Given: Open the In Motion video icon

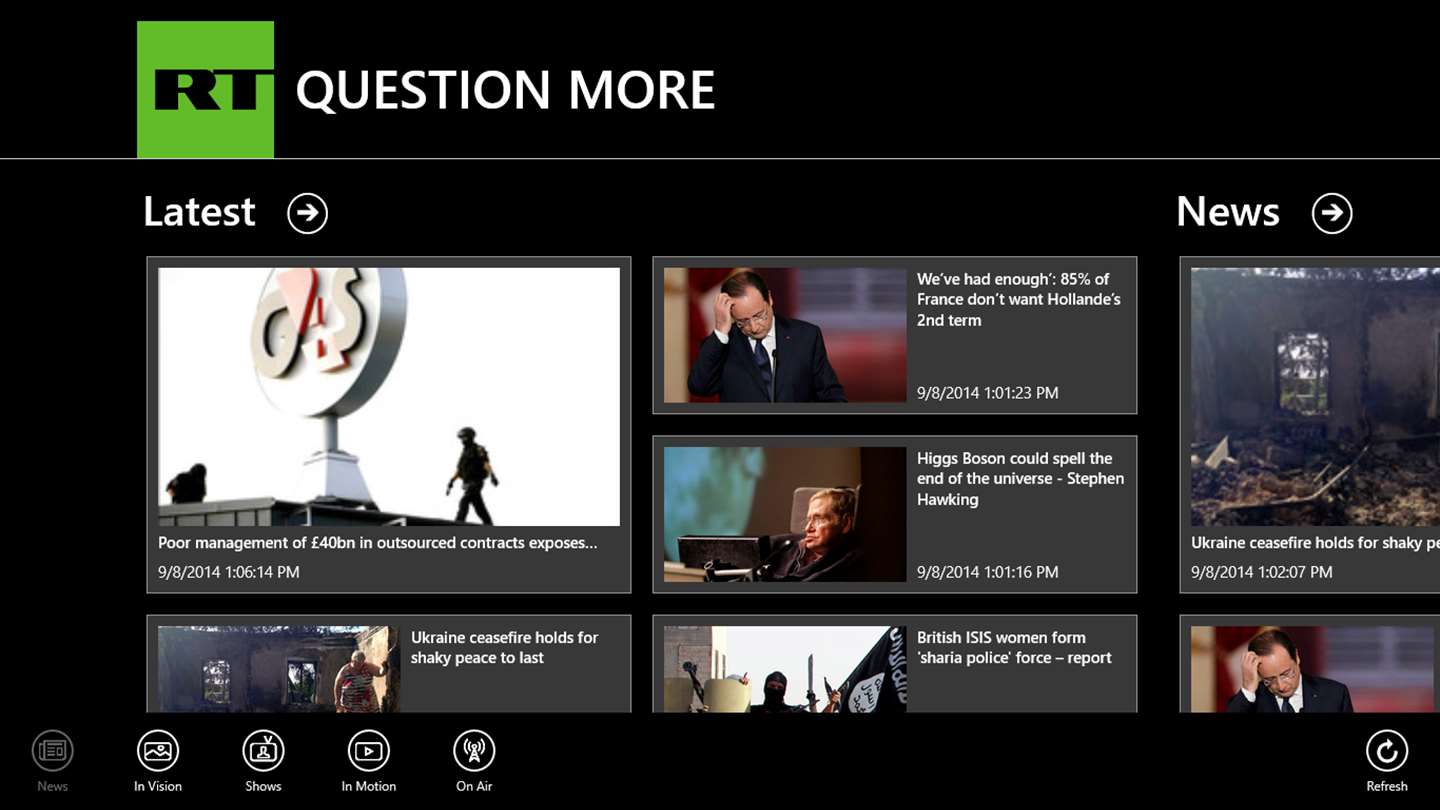Looking at the screenshot, I should tap(368, 751).
